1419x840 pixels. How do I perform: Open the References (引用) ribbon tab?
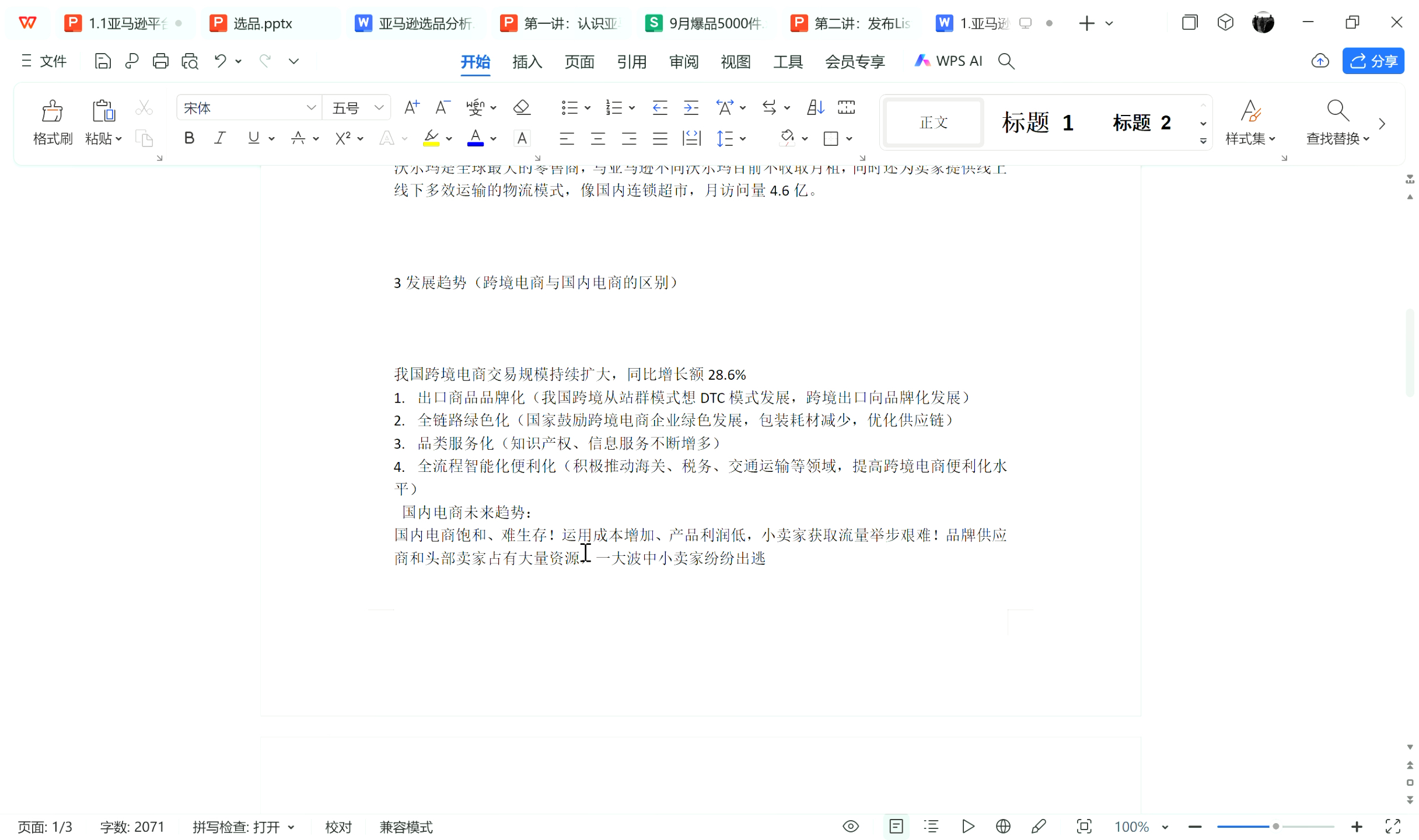click(632, 61)
